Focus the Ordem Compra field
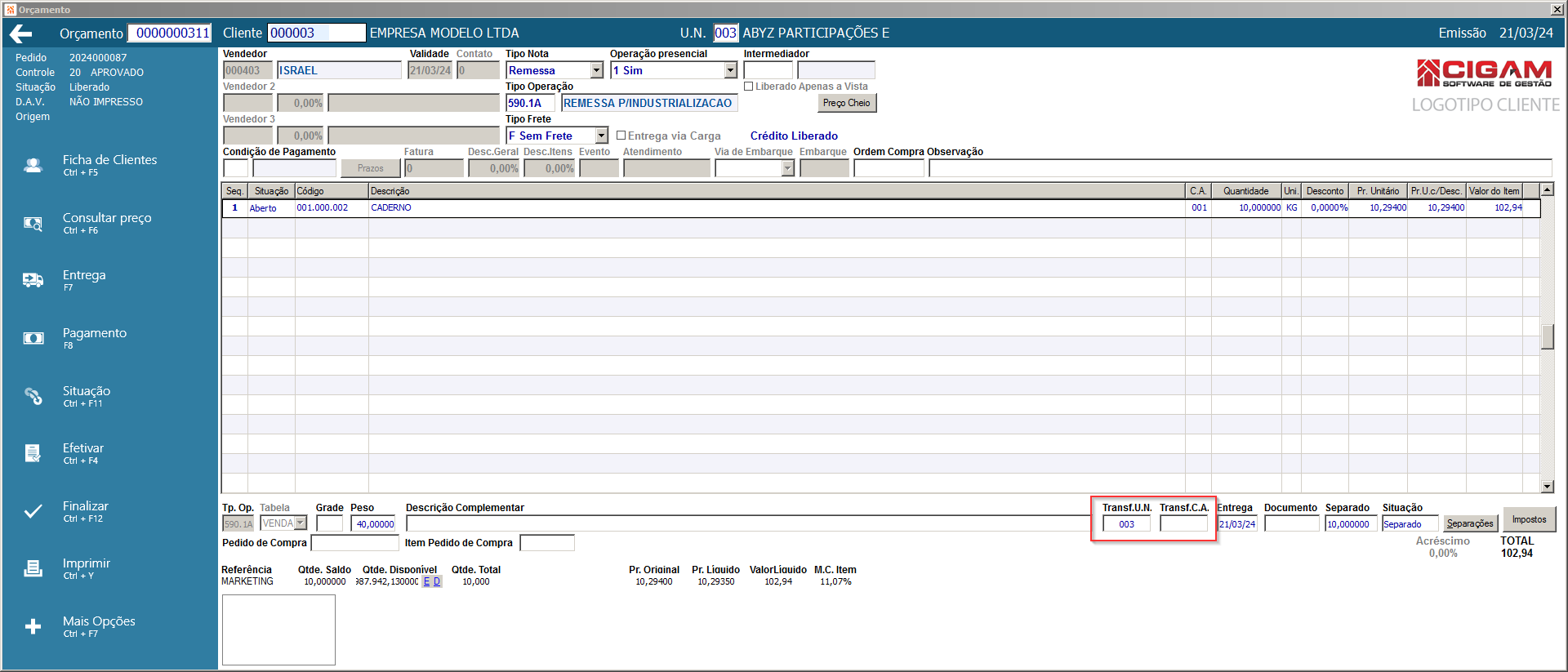 [889, 168]
